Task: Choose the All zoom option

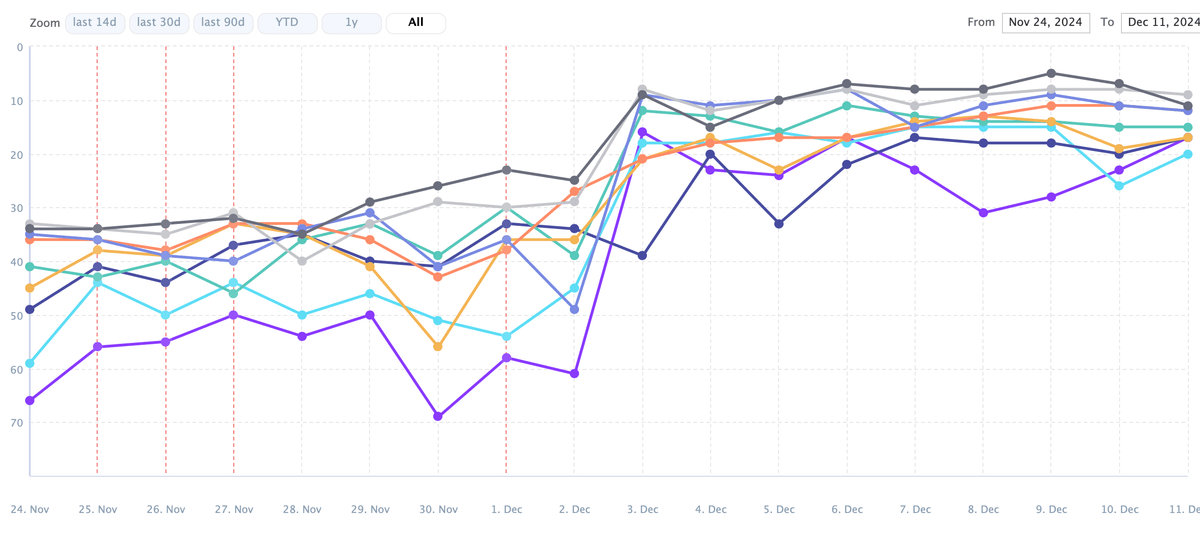Action: [415, 22]
